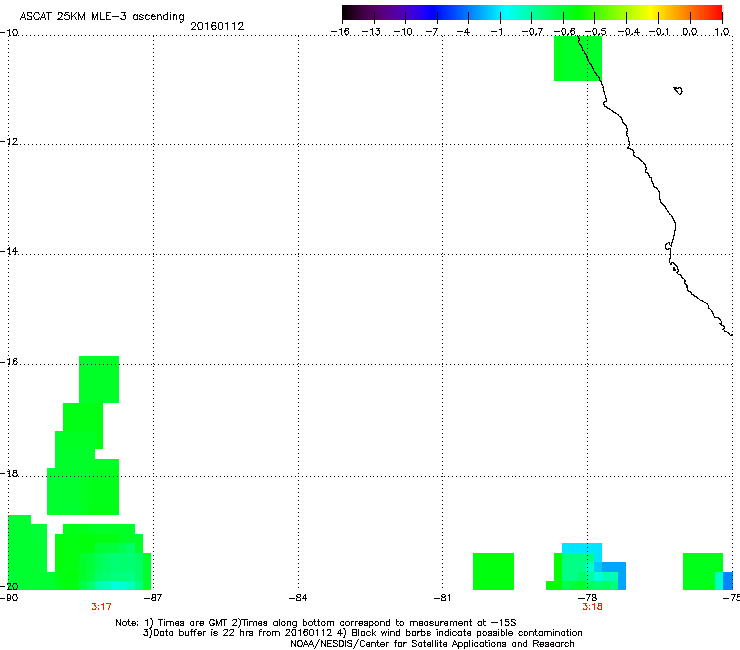Screen dimensions: 740x650
Task: Click the color bar label '-16'
Action: pyautogui.click(x=340, y=32)
